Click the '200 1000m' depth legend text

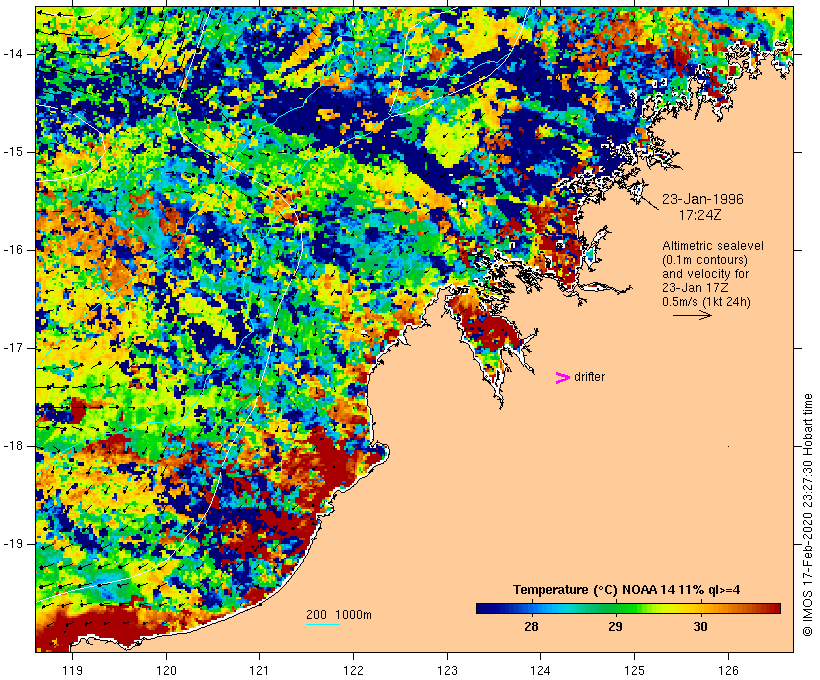(x=338, y=614)
